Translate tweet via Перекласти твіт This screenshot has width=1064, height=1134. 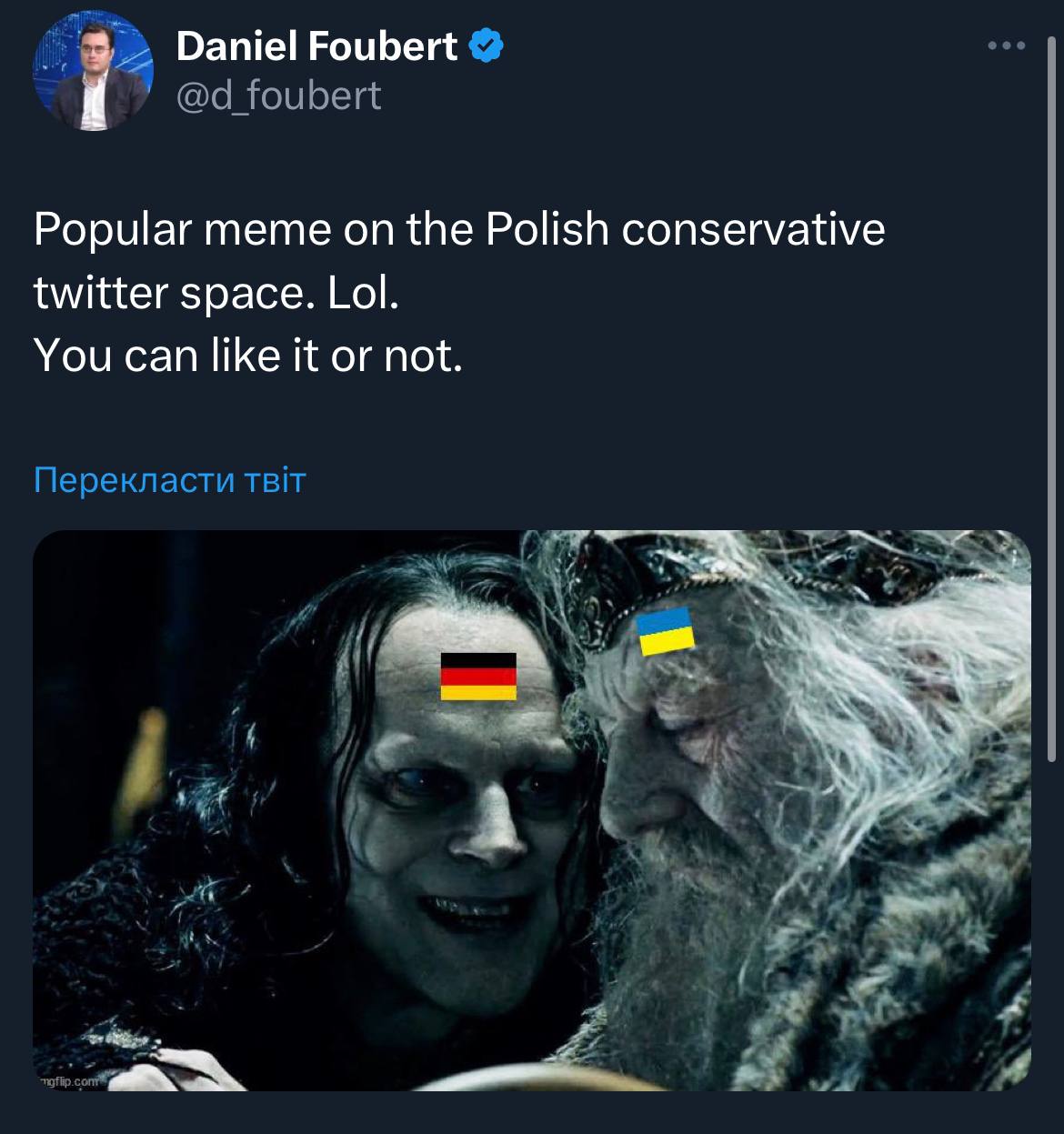(x=170, y=479)
